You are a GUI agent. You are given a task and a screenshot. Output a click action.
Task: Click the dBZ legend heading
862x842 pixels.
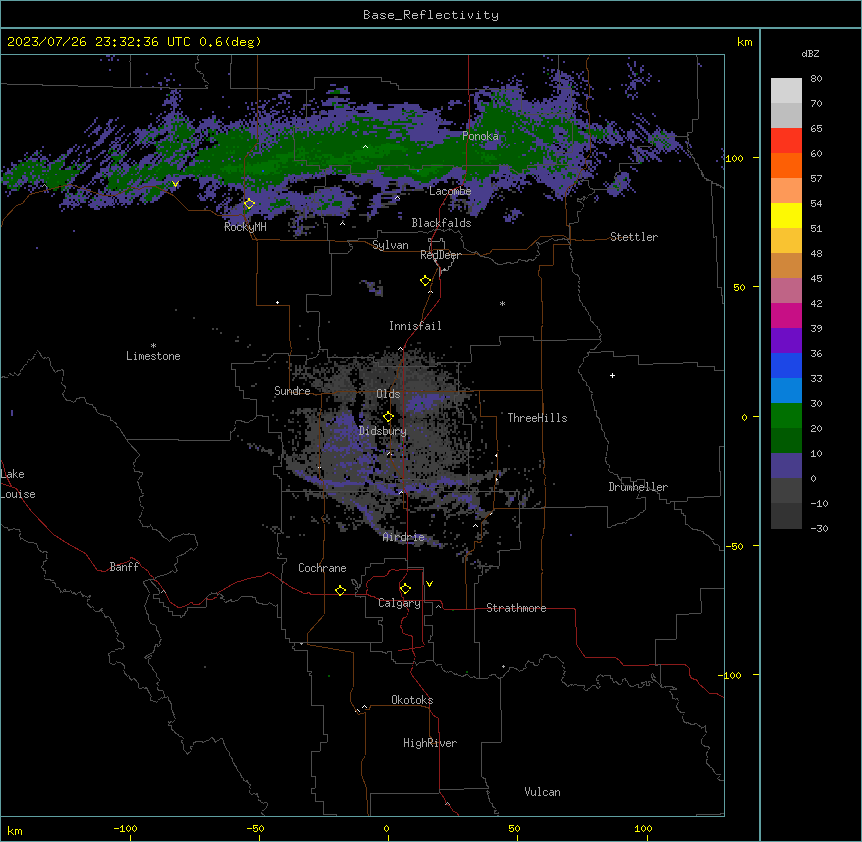point(810,53)
